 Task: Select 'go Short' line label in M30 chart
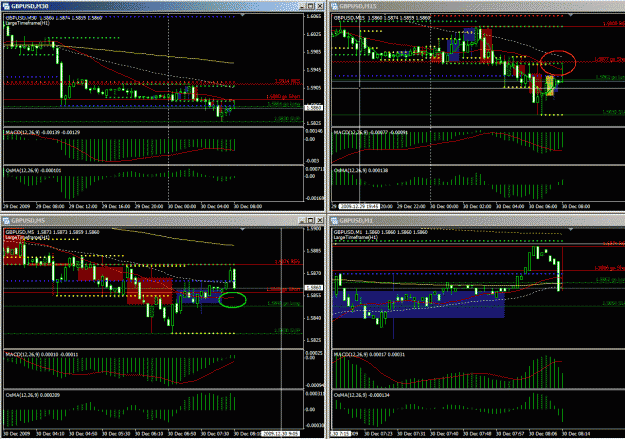click(x=283, y=96)
